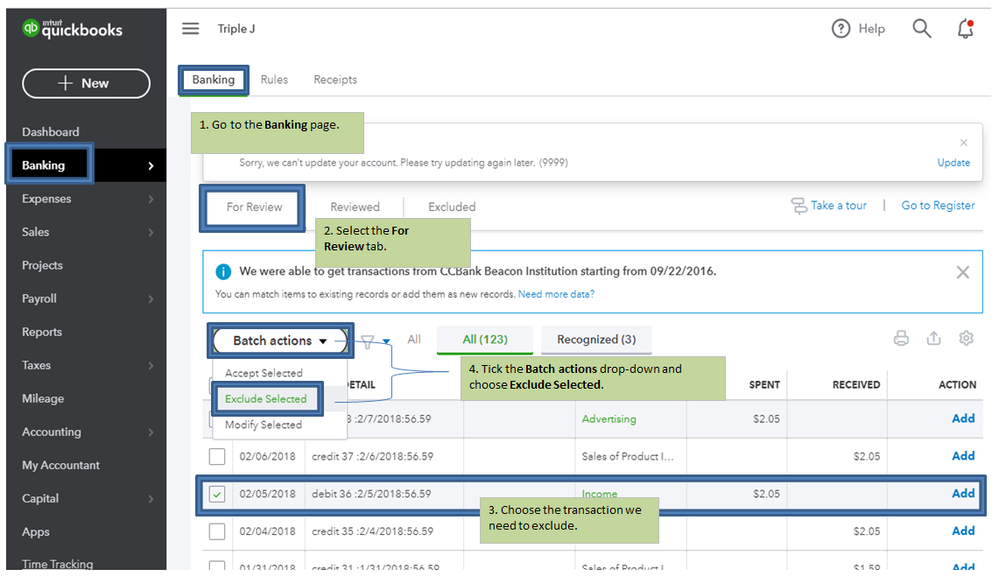
Task: Open the hamburger navigation menu
Action: pyautogui.click(x=190, y=29)
